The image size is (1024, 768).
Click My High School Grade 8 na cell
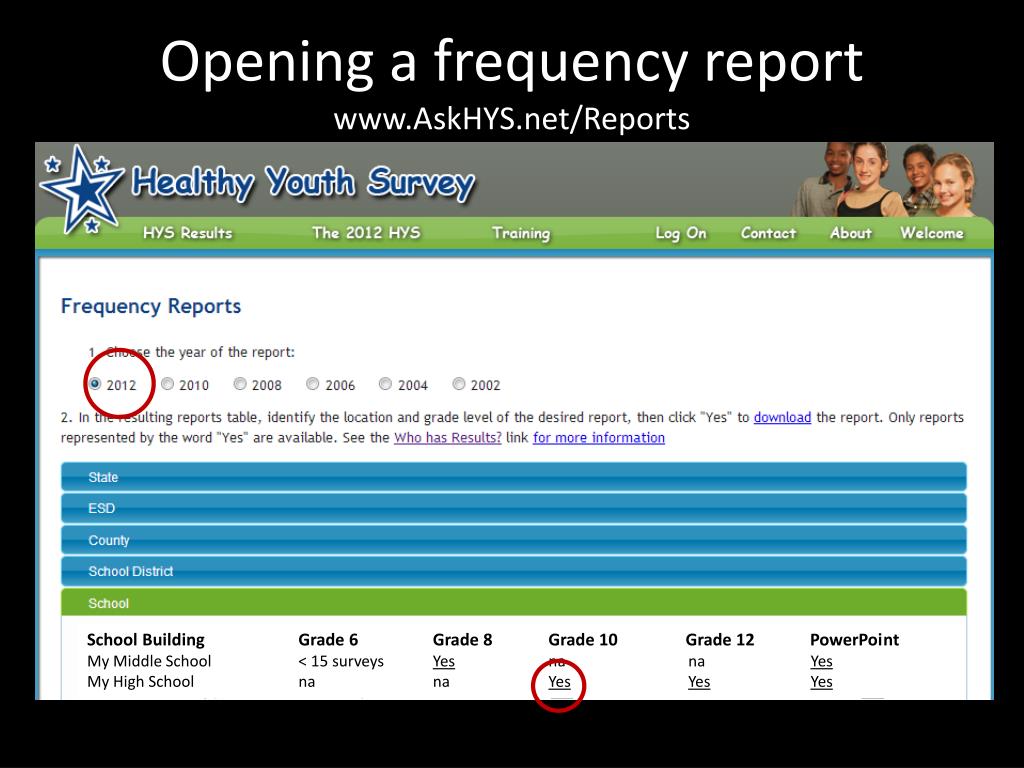[441, 682]
